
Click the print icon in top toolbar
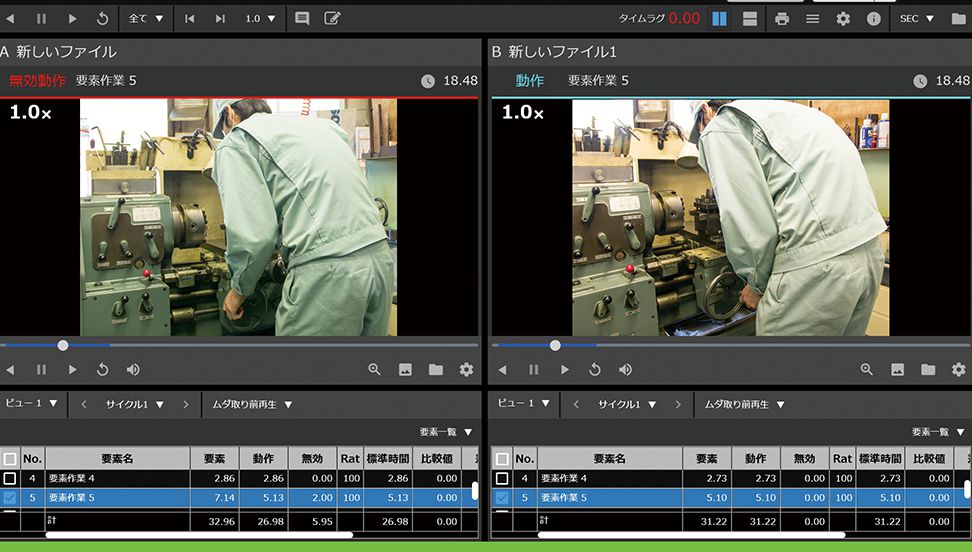[x=782, y=19]
